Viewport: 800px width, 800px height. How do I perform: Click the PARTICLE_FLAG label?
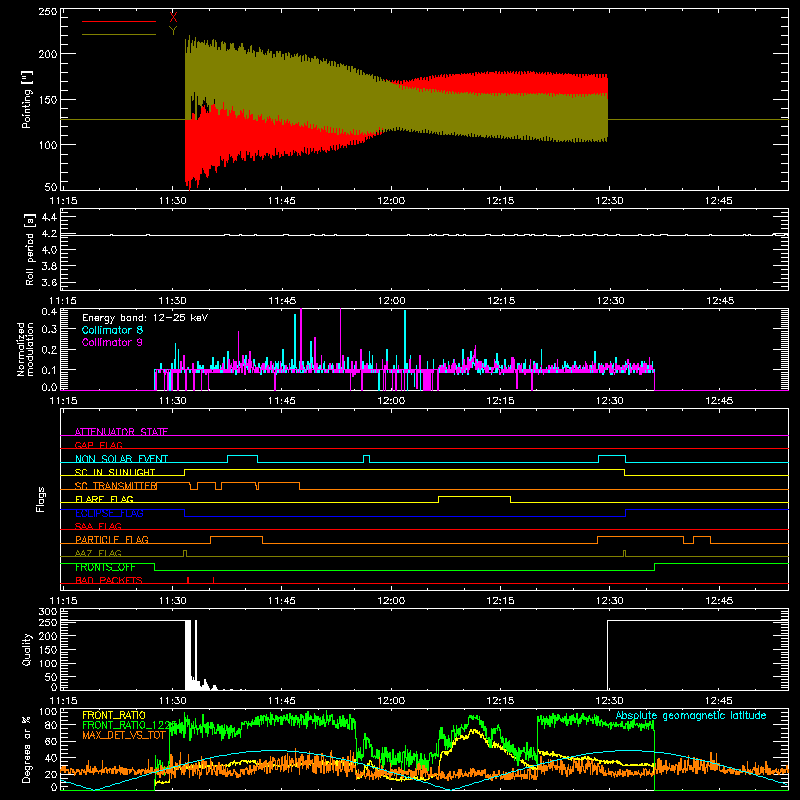click(x=112, y=539)
